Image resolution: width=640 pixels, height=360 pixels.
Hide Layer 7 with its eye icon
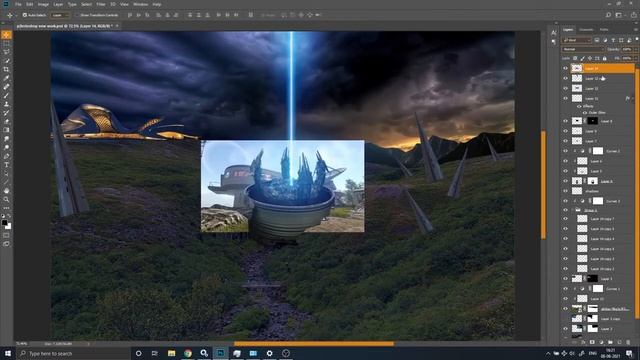566,141
